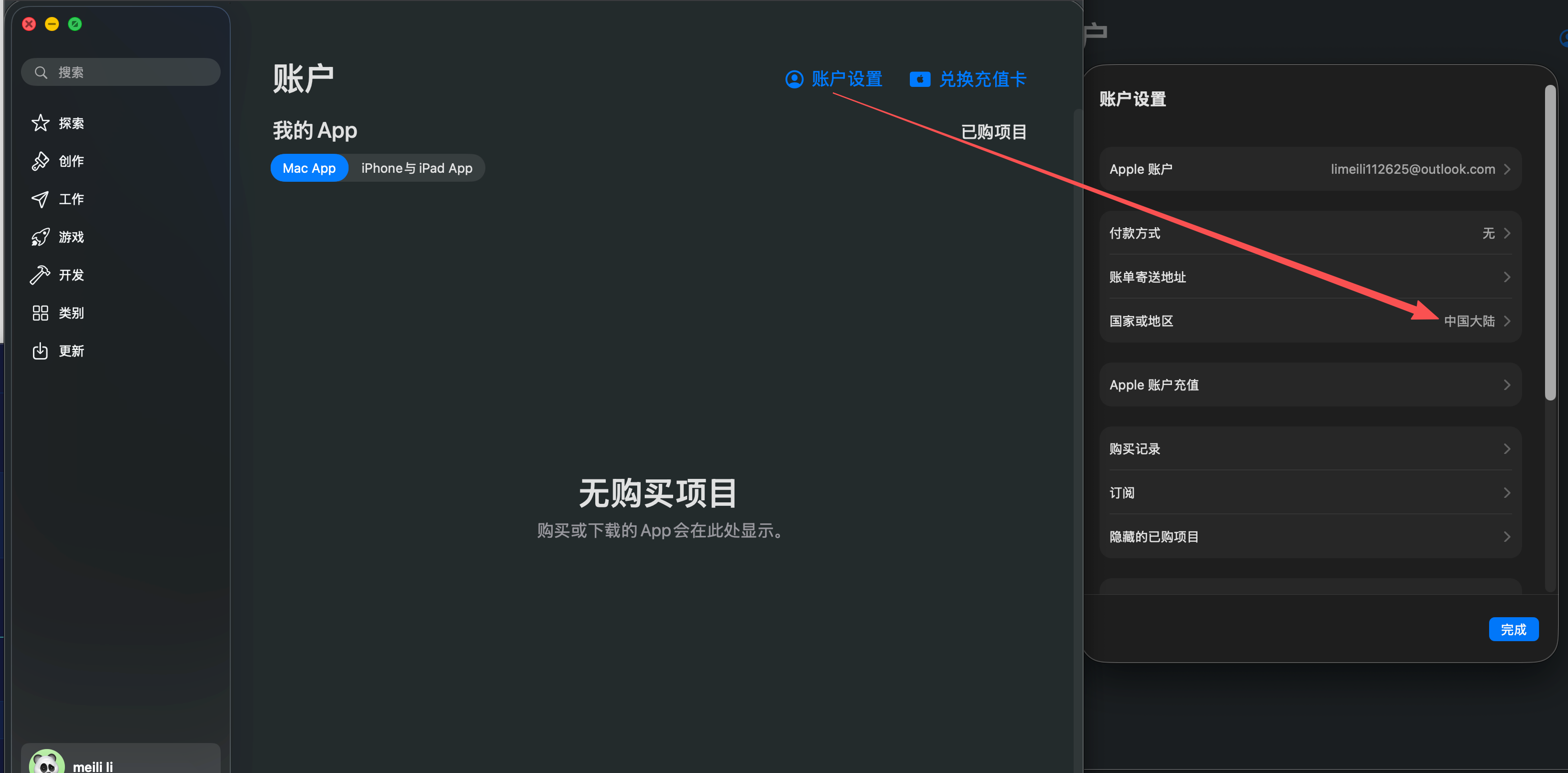Viewport: 1568px width, 773px height.
Task: Click the 无 payment method value
Action: [1488, 233]
